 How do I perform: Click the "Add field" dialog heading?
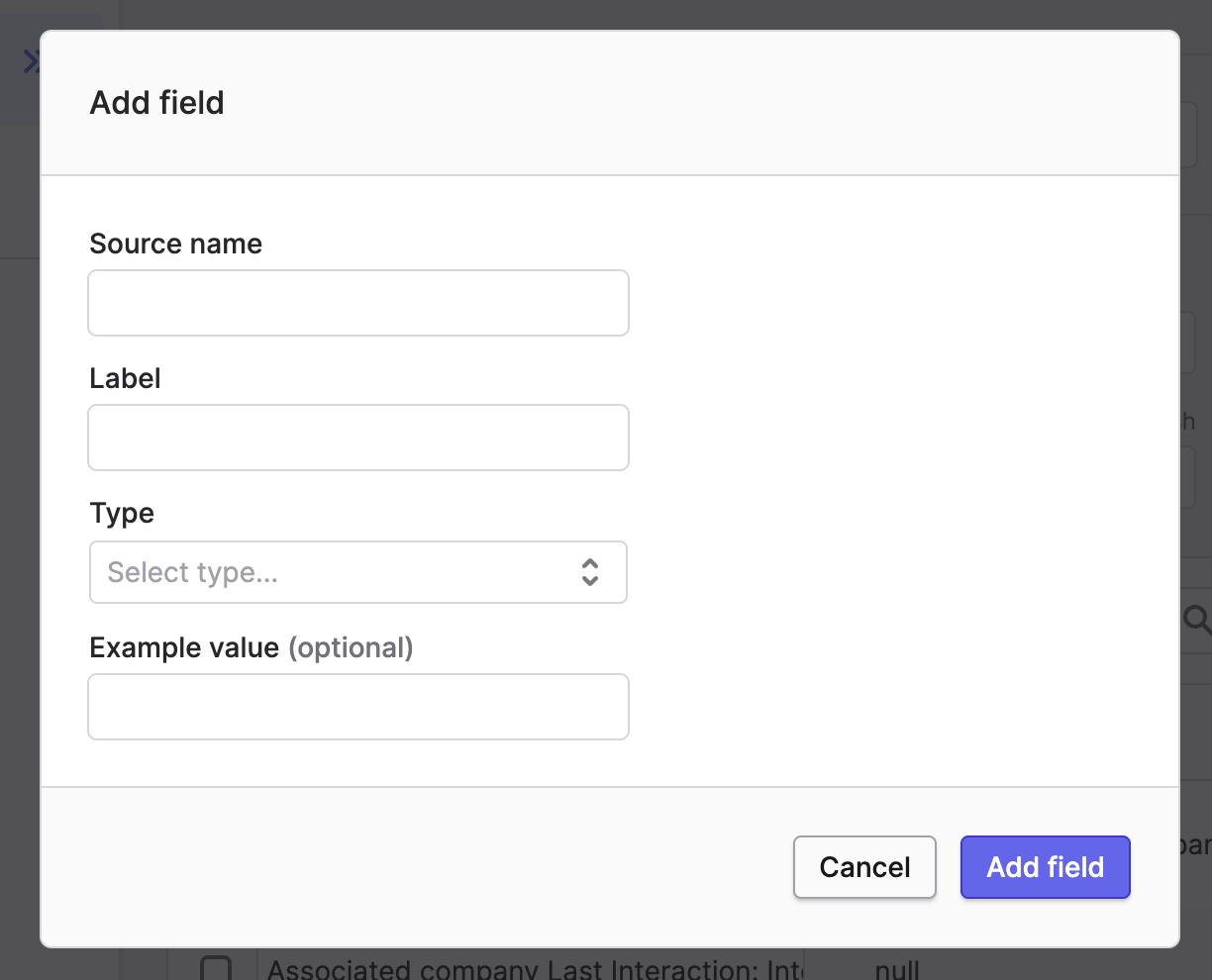[157, 103]
